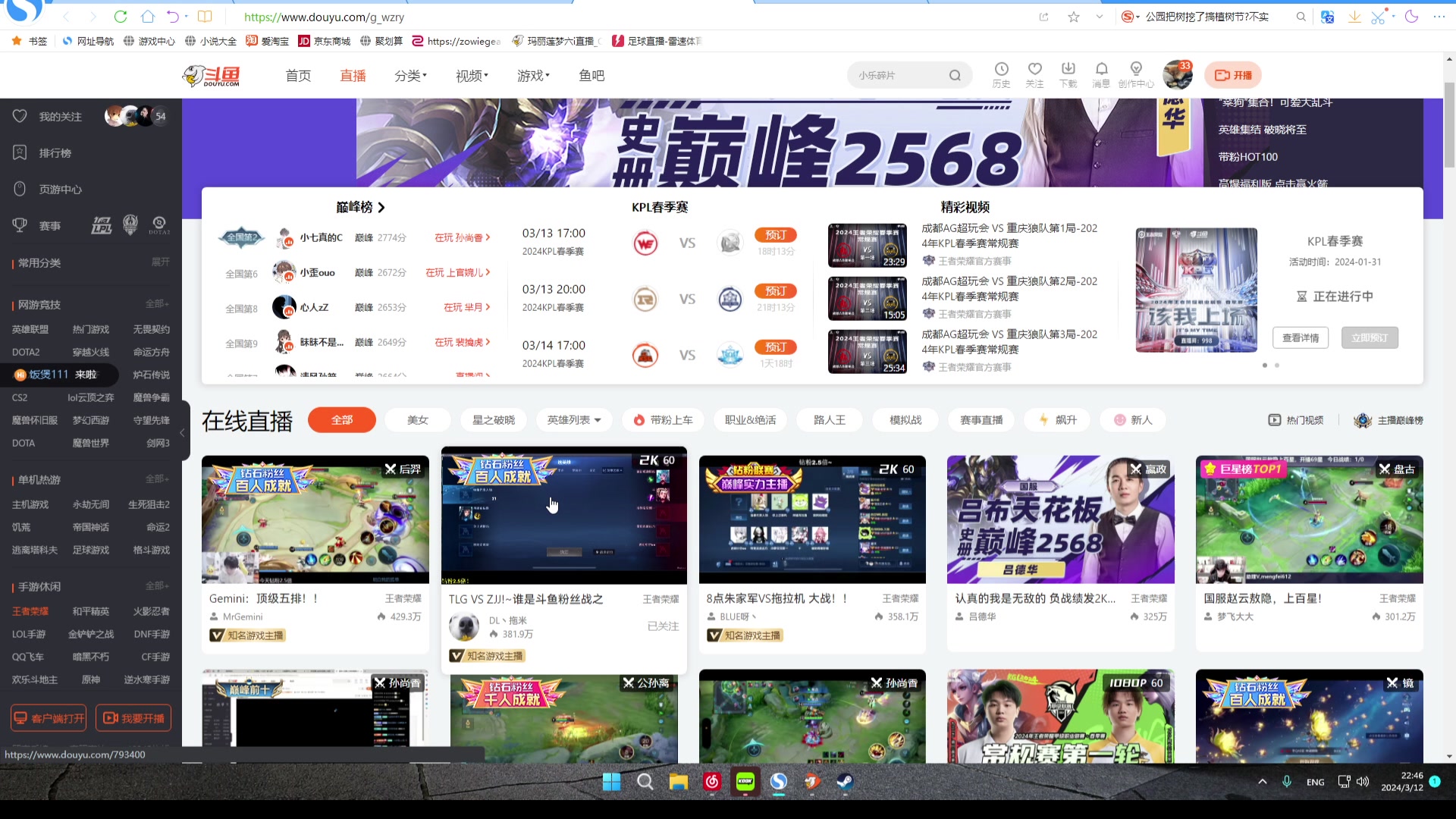1456x819 pixels.
Task: Switch to second carousel dot in KPL card
Action: pyautogui.click(x=1277, y=366)
